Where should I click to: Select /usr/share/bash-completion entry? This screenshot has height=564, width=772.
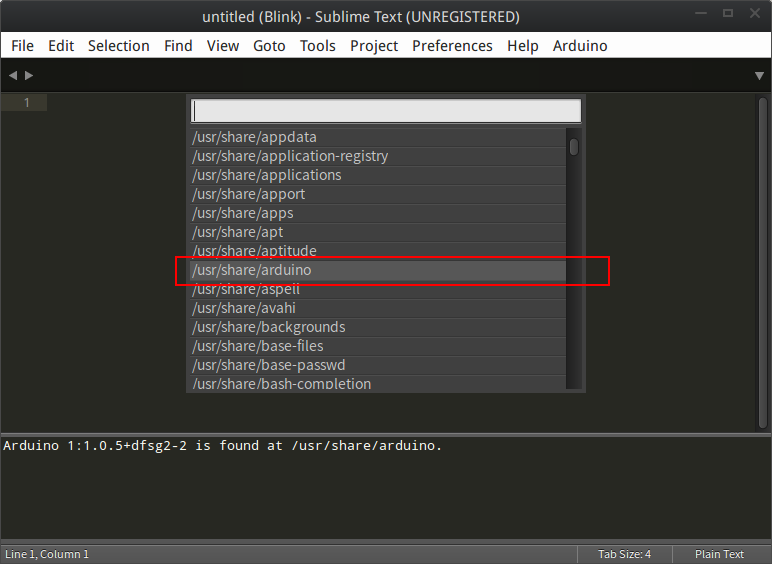(x=378, y=383)
